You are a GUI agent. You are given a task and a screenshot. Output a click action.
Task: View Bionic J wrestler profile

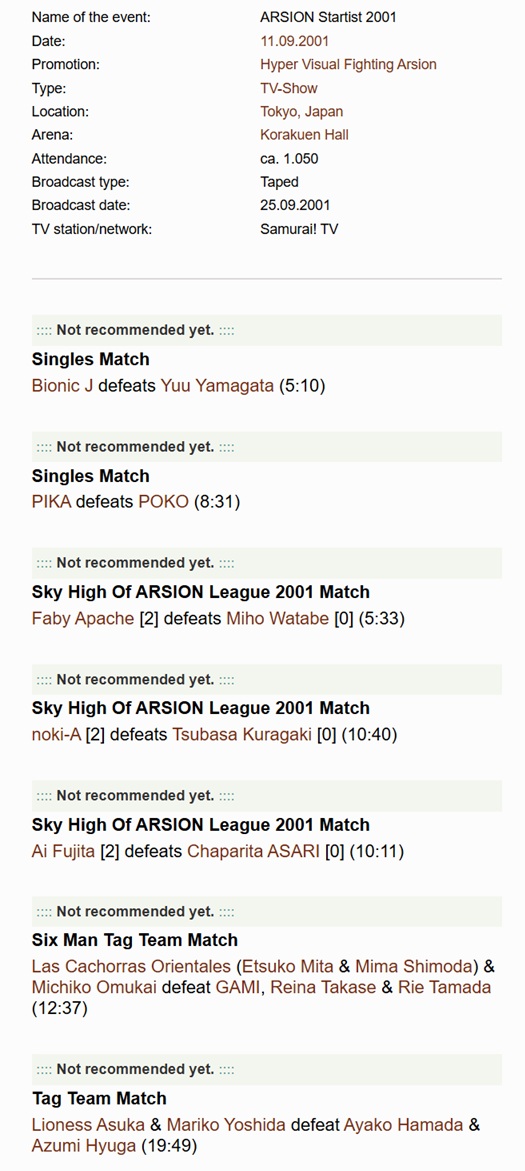click(63, 386)
